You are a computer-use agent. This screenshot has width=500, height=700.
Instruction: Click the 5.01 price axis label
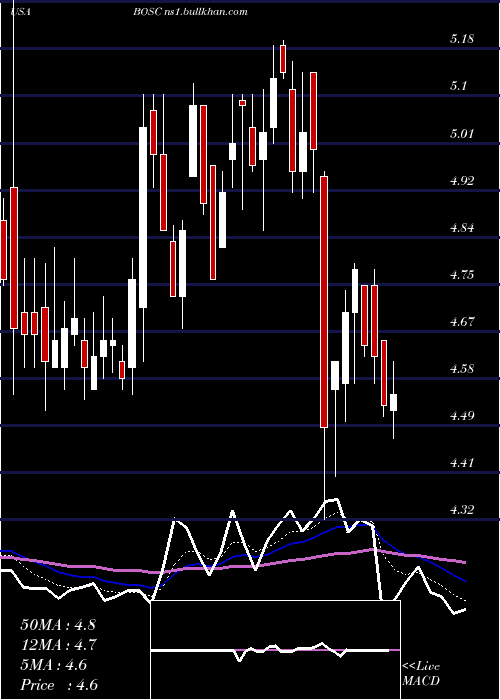coord(462,133)
